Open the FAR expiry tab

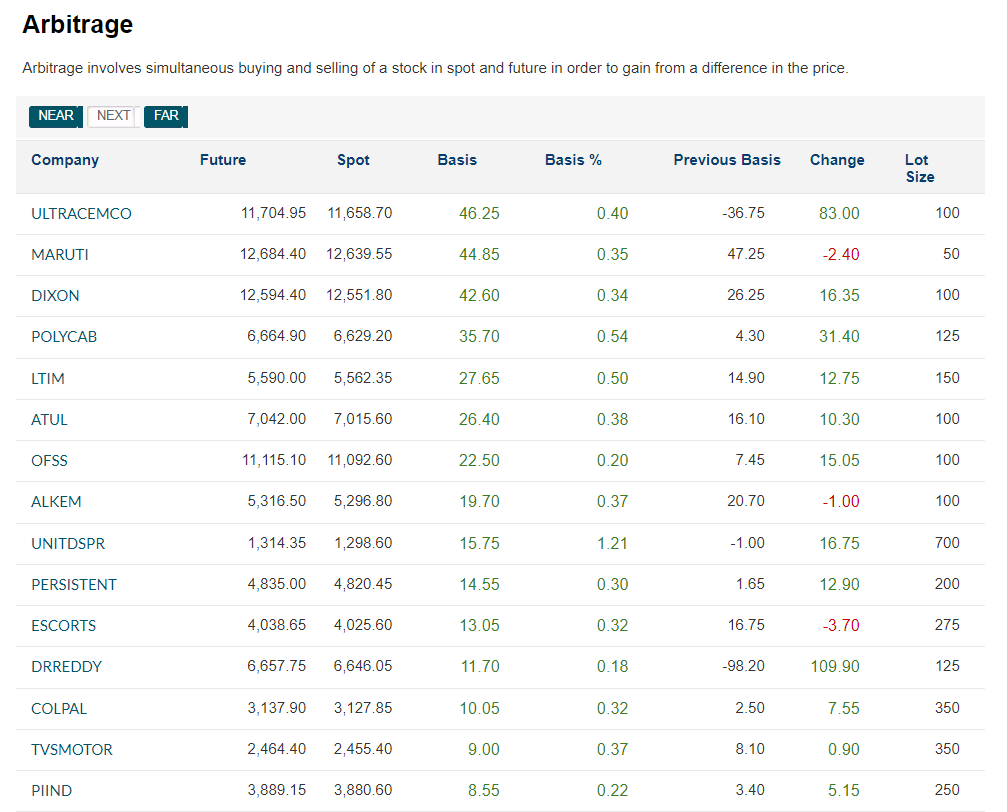click(x=166, y=116)
